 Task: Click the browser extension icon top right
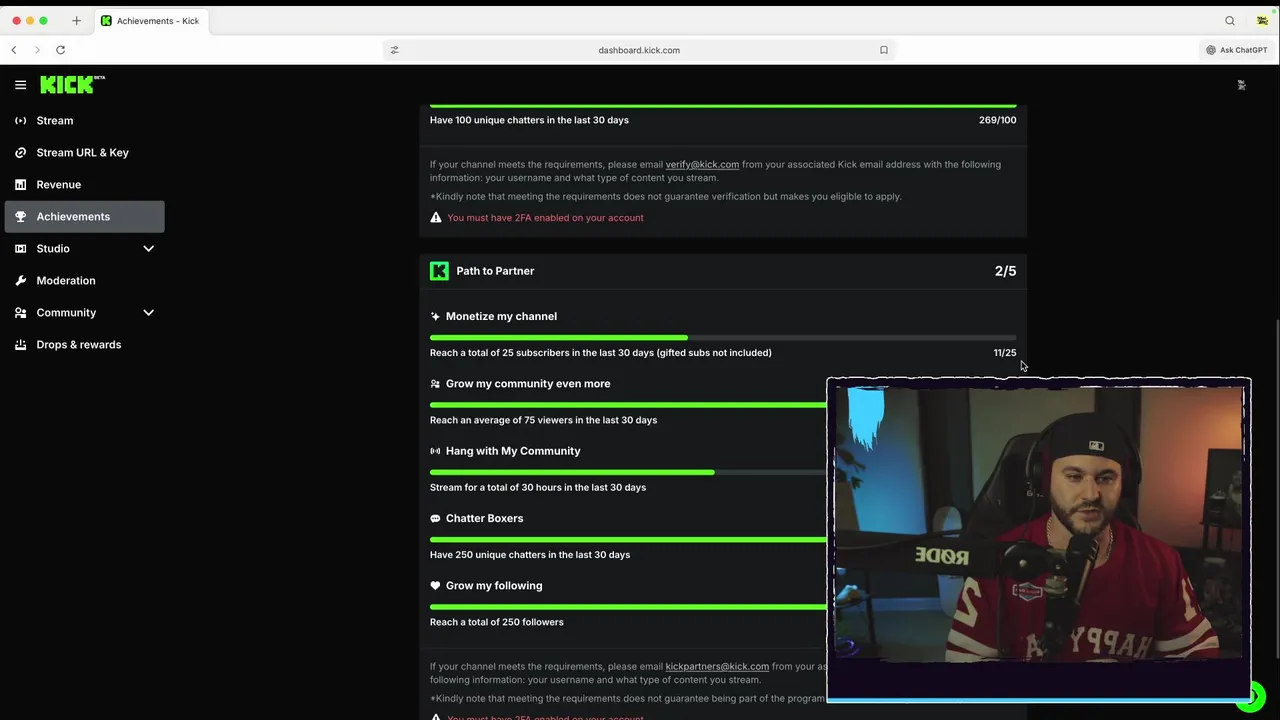pyautogui.click(x=1262, y=21)
